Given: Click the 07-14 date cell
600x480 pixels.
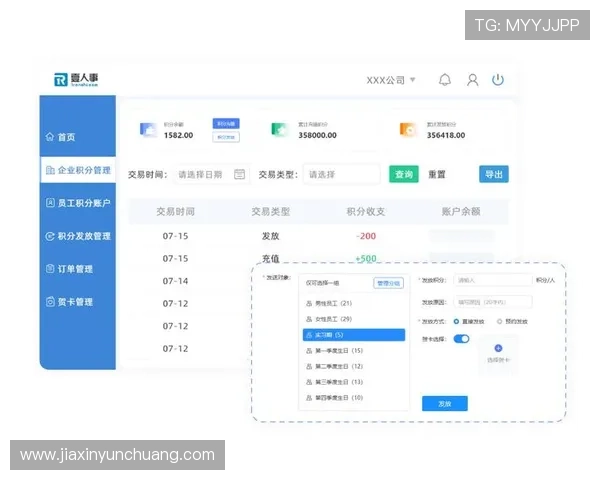Looking at the screenshot, I should coord(175,281).
